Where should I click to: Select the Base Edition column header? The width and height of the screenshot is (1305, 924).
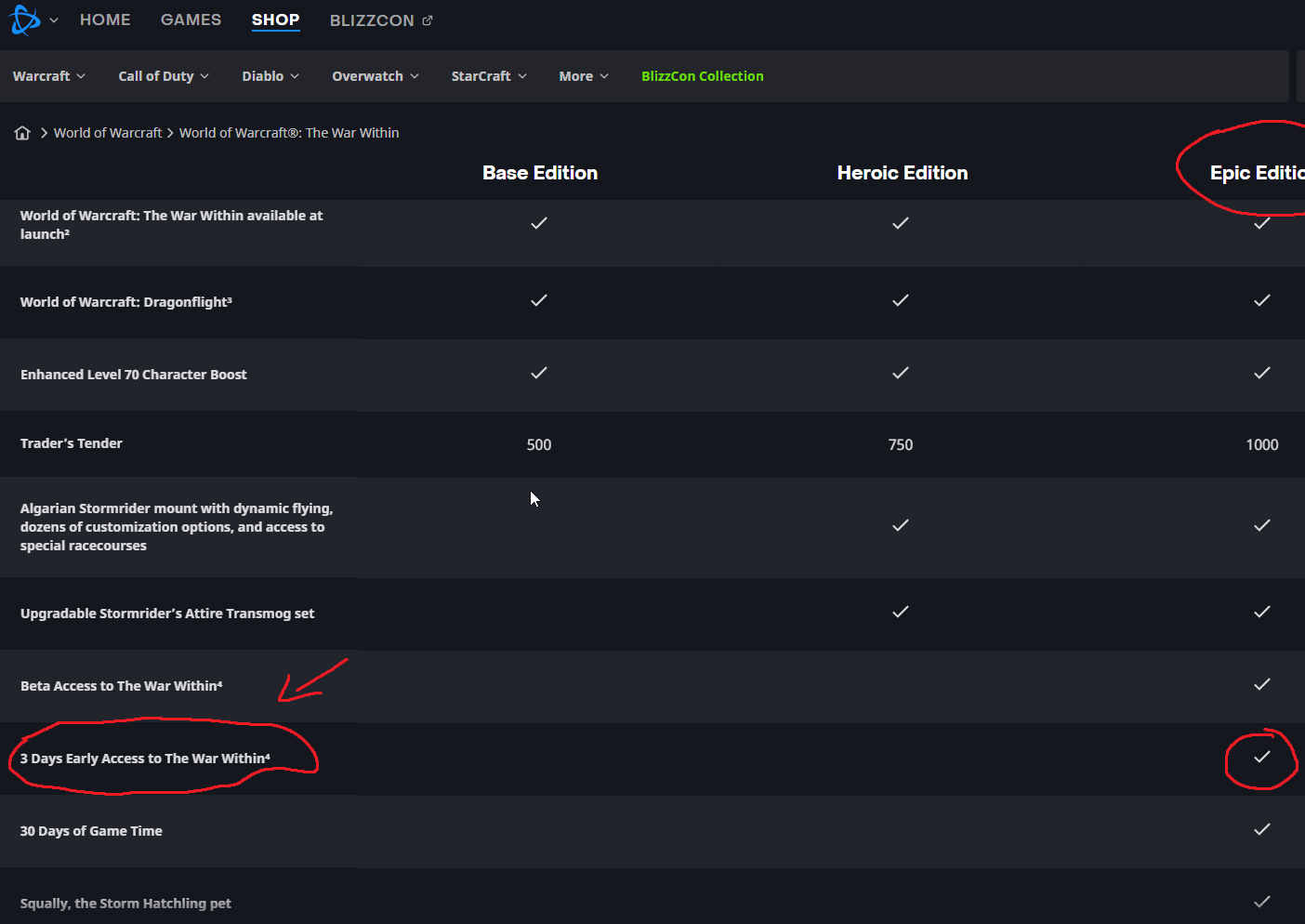(540, 173)
